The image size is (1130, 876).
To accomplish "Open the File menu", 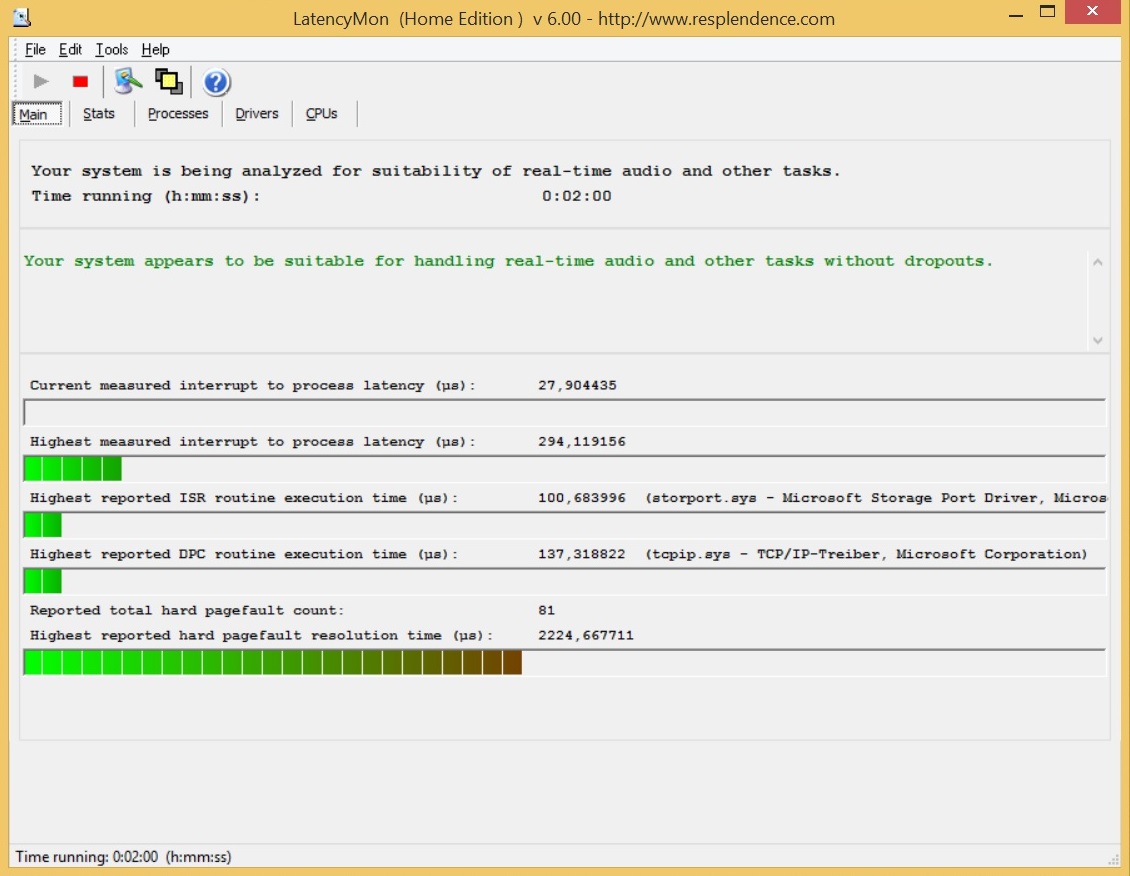I will pyautogui.click(x=35, y=50).
